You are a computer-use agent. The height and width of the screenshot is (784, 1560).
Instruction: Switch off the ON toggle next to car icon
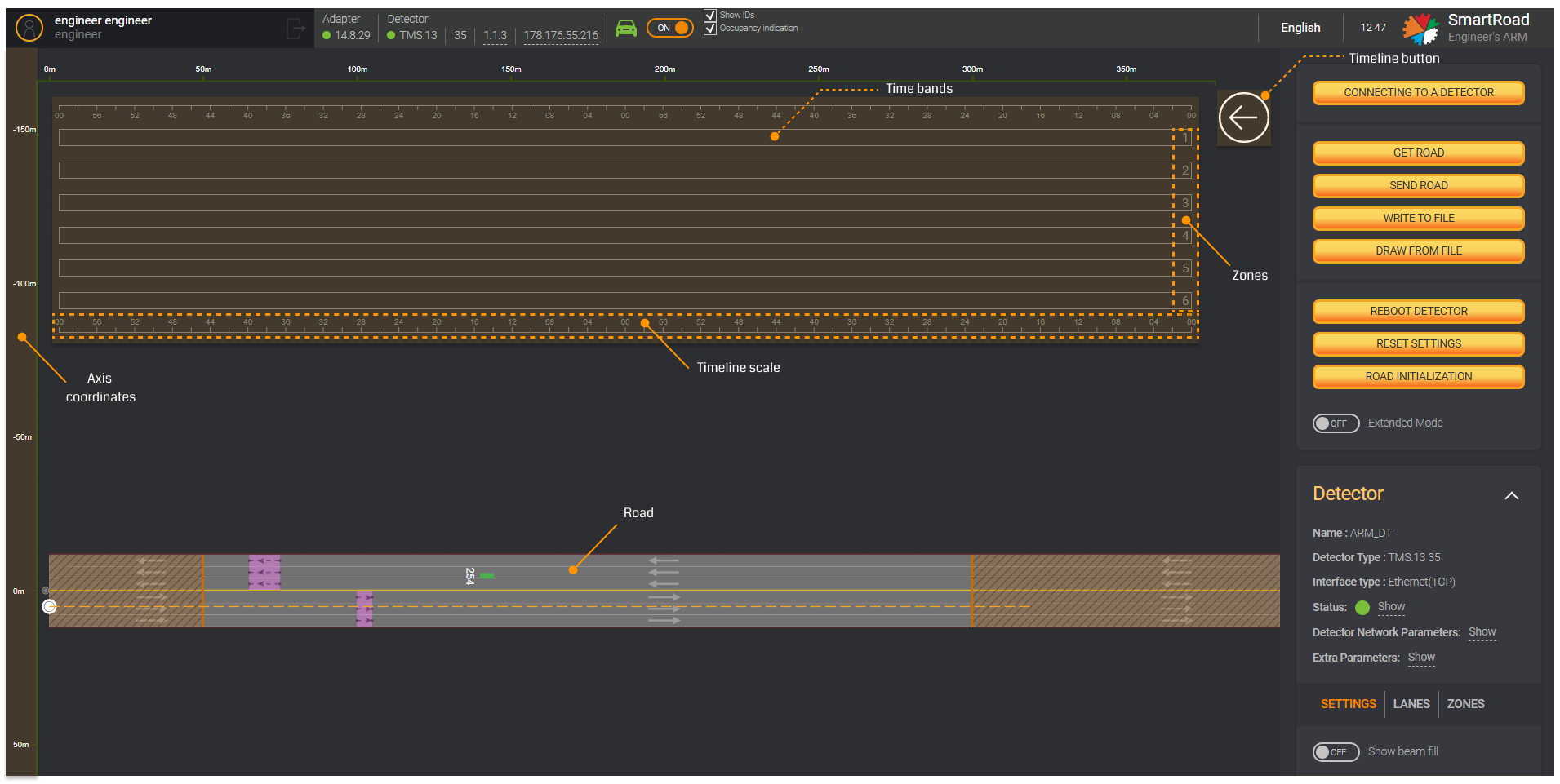click(x=670, y=28)
